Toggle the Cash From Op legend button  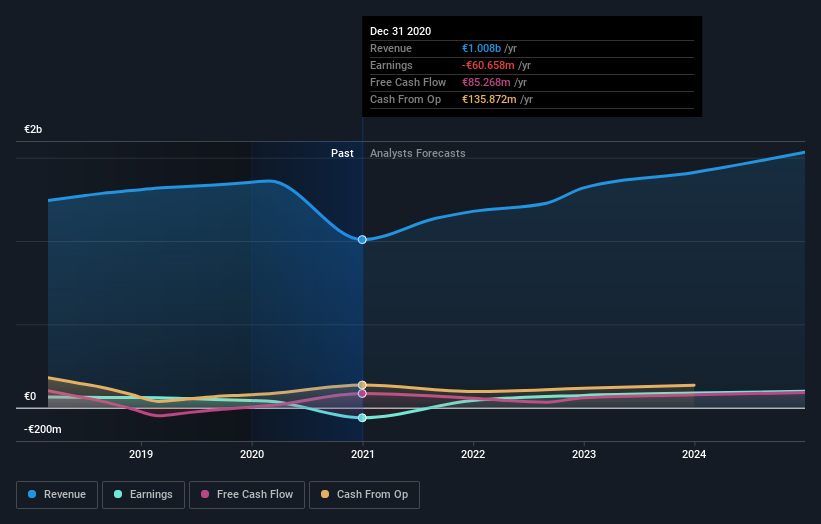(364, 495)
